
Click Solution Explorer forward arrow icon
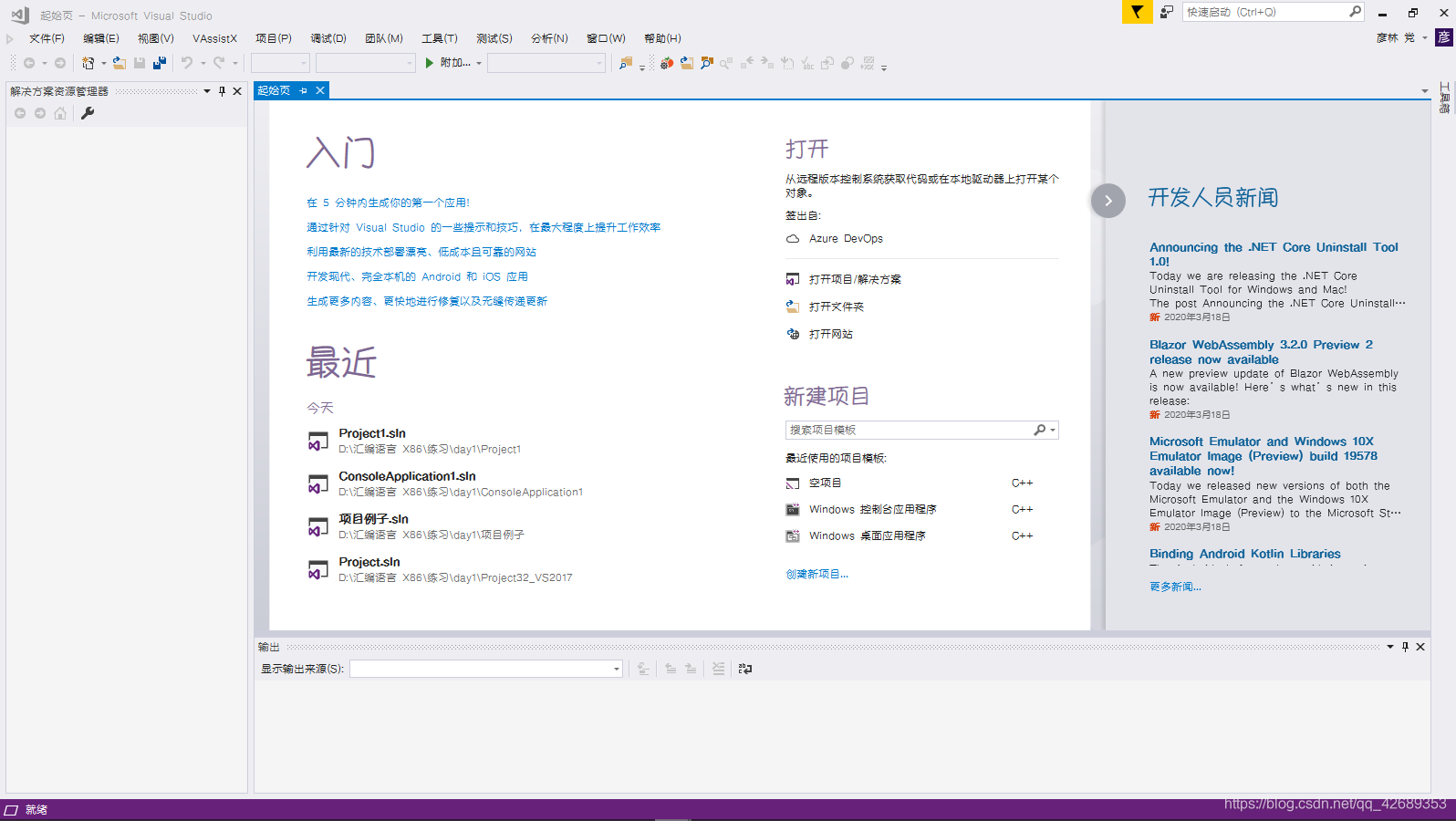(40, 113)
